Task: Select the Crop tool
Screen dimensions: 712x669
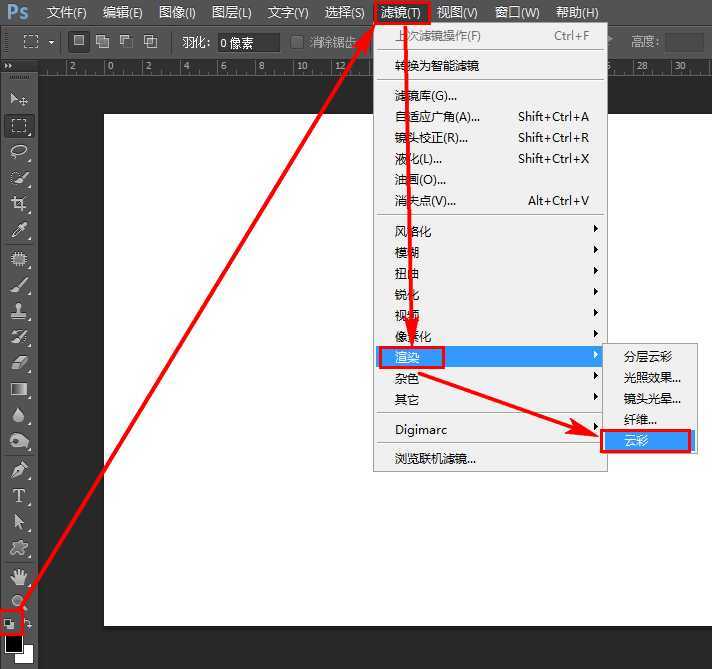Action: (19, 204)
